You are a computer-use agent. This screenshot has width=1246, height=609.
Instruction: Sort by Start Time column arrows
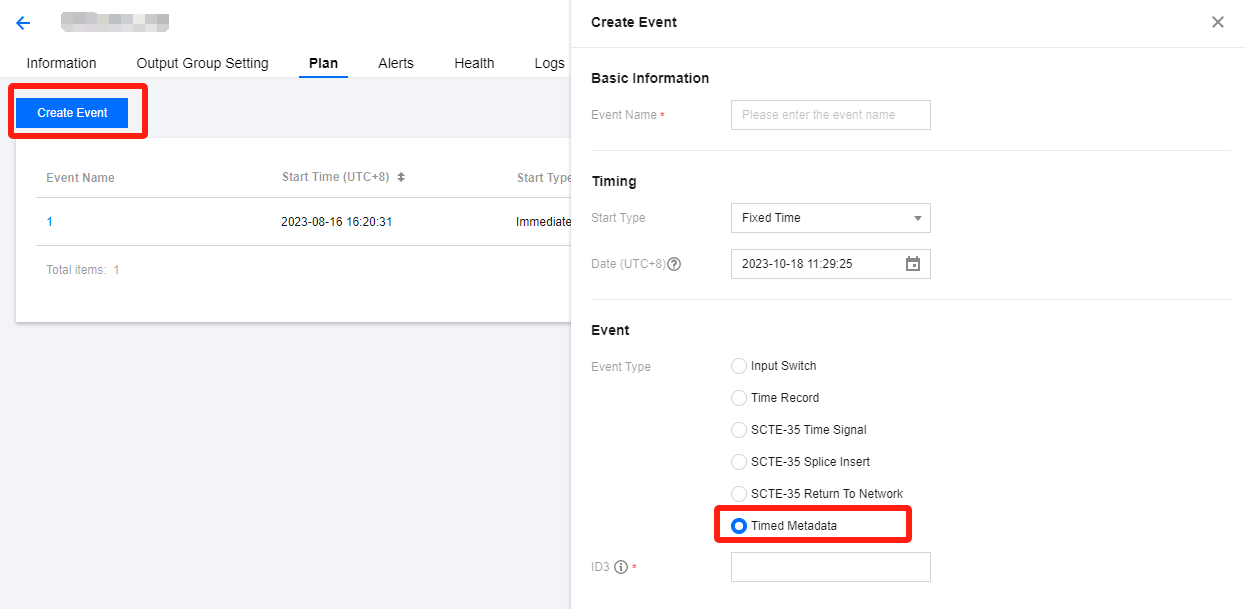click(x=401, y=177)
